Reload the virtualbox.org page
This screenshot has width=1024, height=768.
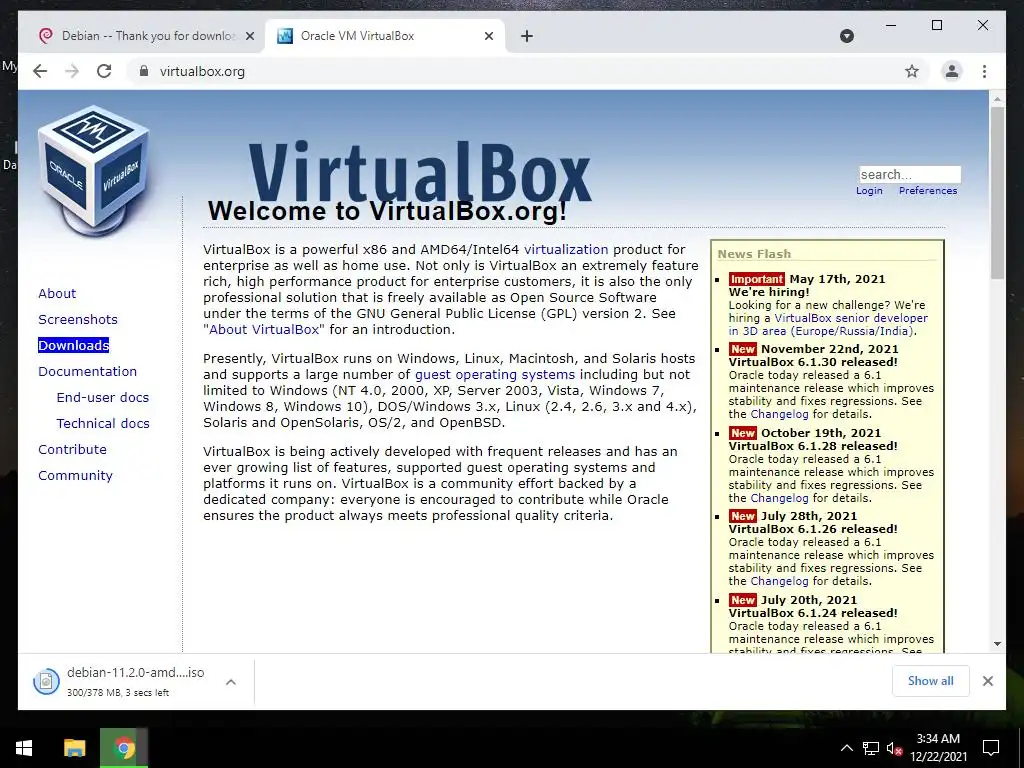104,71
